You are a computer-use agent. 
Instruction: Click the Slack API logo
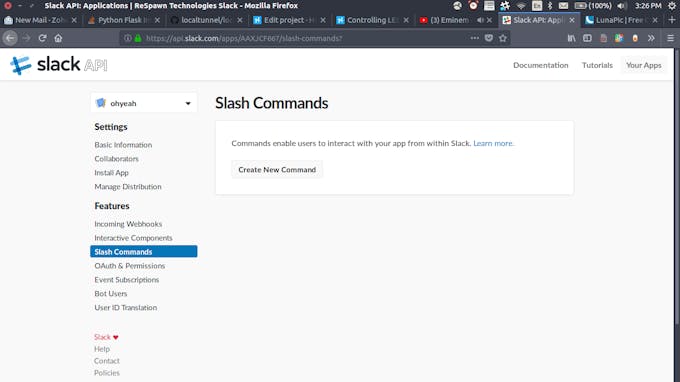[58, 65]
